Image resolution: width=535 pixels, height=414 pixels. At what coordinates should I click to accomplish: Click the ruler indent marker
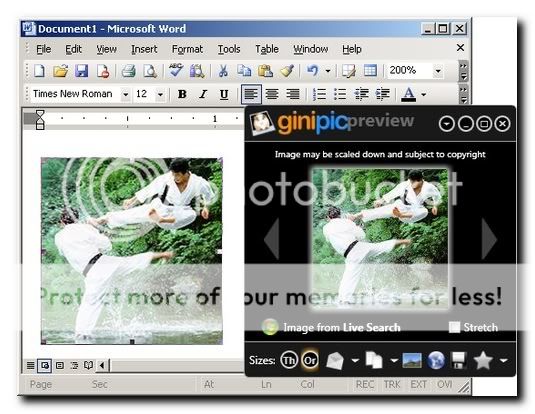[x=40, y=119]
